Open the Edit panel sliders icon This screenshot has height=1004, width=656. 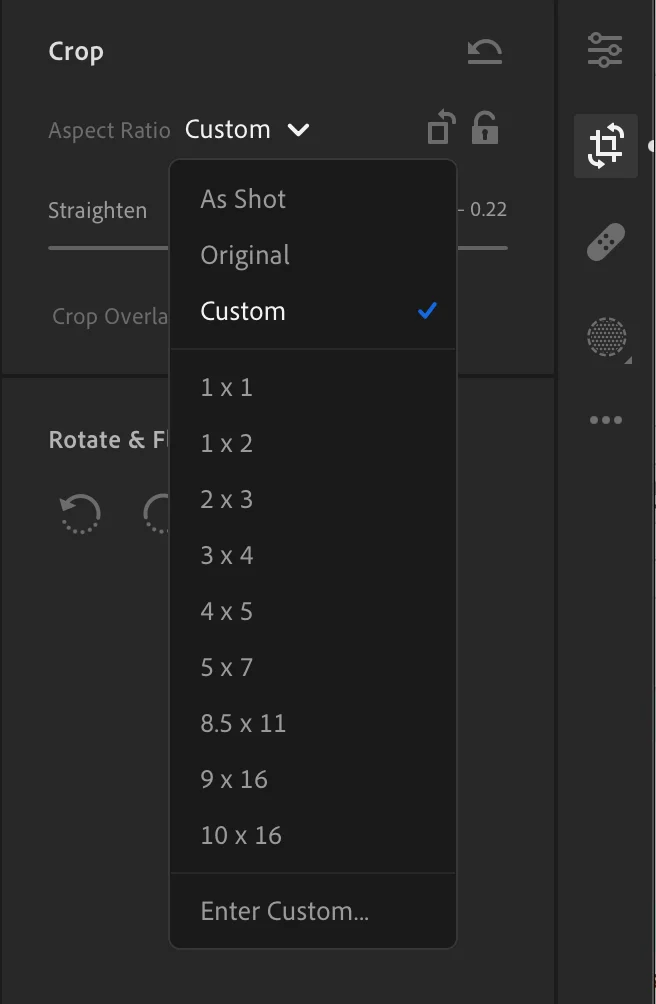click(x=605, y=47)
